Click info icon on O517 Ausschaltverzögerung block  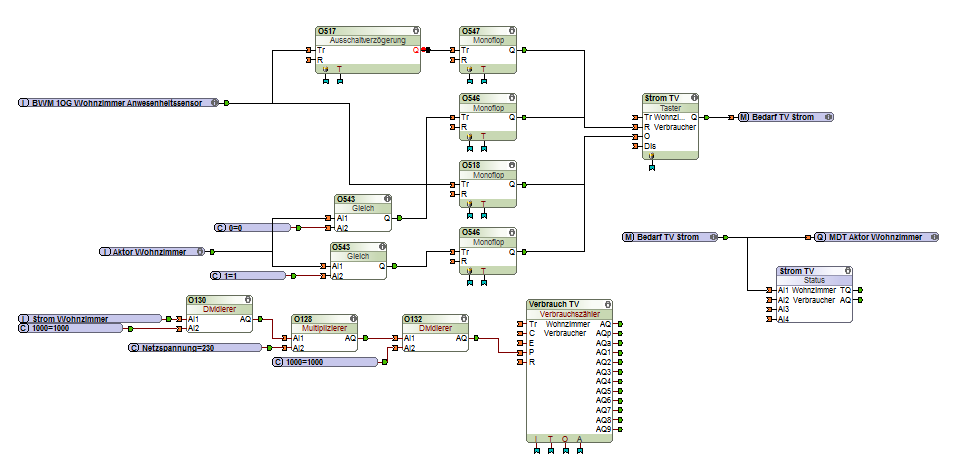point(416,31)
